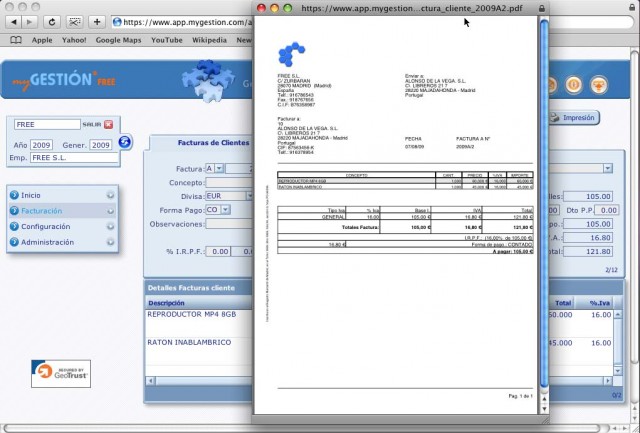Click the Configuración menu arrow icon

14,226
